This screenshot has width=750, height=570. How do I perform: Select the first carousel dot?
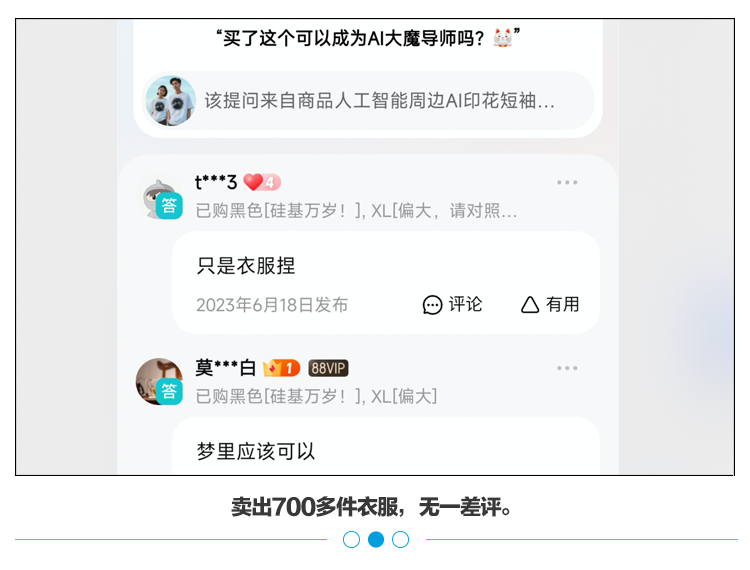351,539
